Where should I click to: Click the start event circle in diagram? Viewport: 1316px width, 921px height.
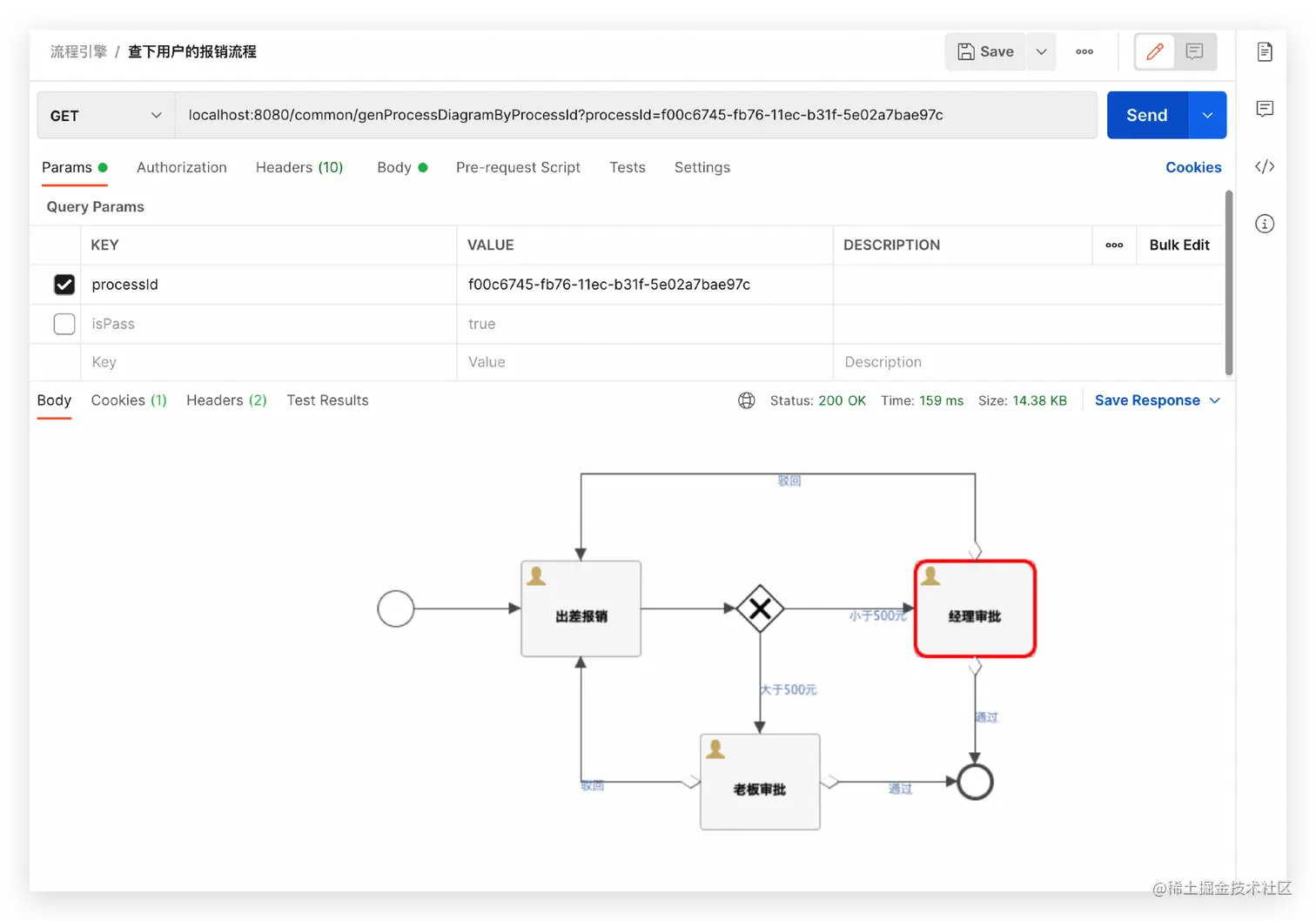tap(395, 608)
